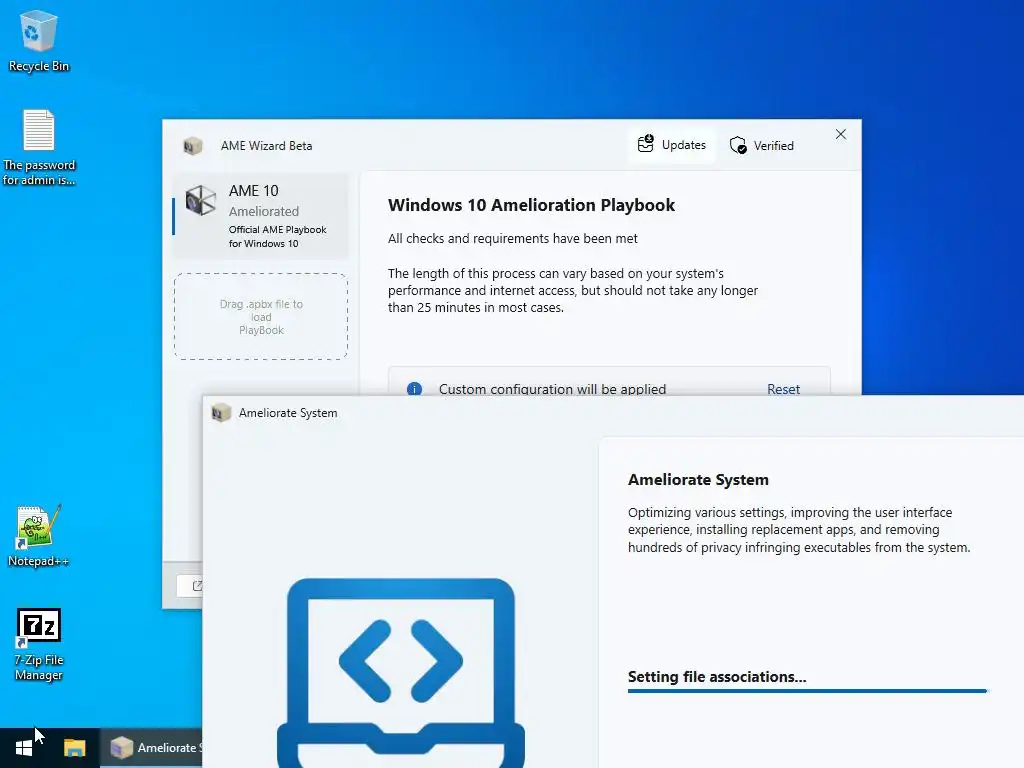Click the Ameliorate System window title icon
This screenshot has height=768, width=1024.
pos(221,413)
